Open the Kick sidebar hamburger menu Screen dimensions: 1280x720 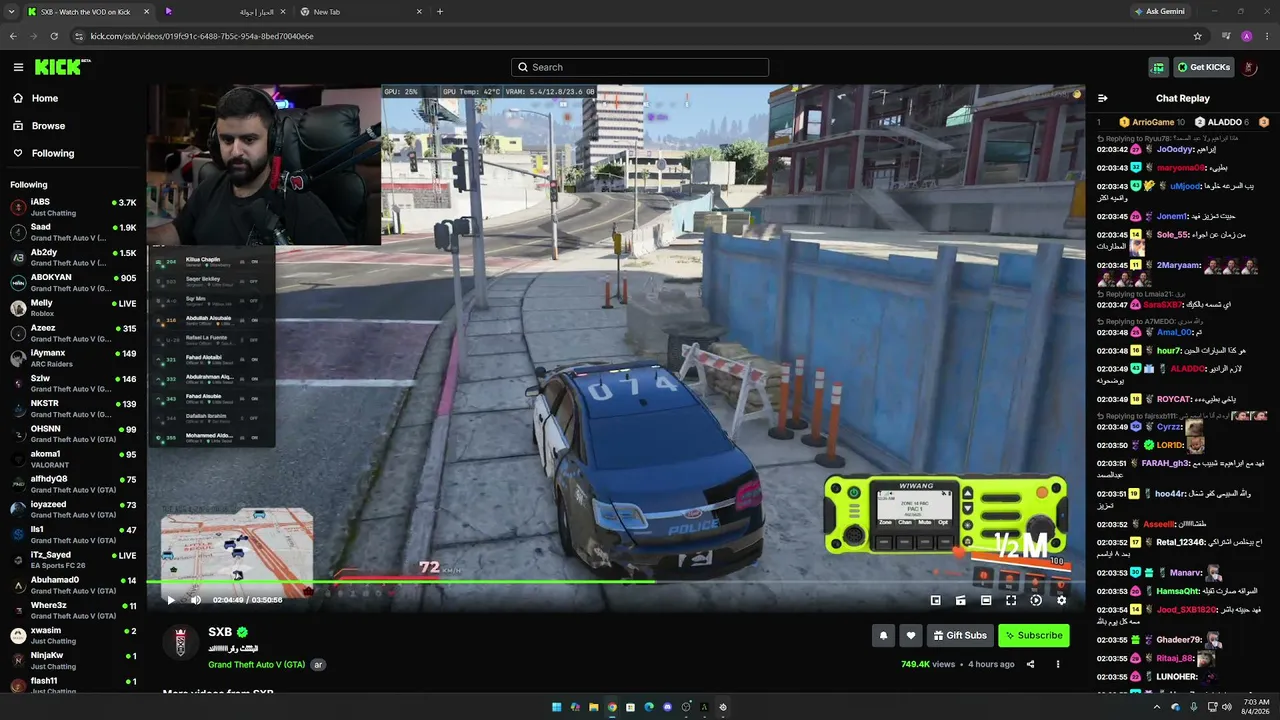18,67
